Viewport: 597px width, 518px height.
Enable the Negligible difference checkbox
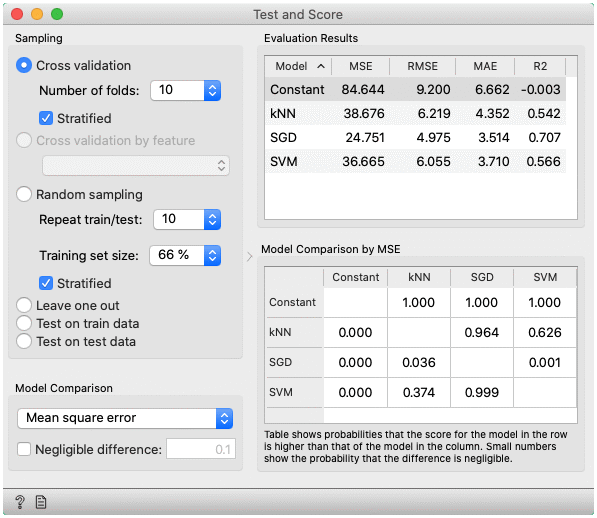coord(24,449)
